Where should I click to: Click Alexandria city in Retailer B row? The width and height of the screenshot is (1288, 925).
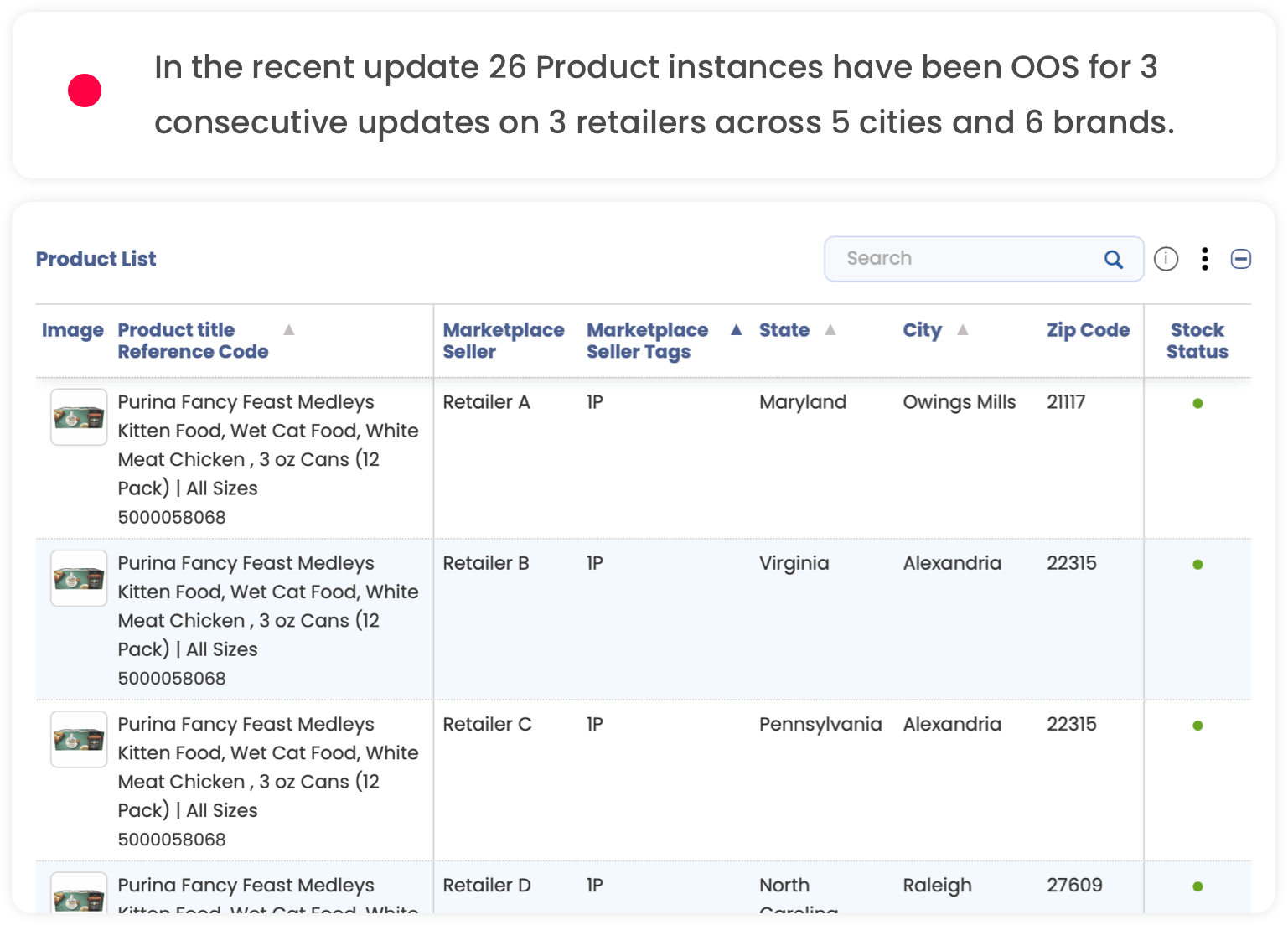tap(952, 563)
